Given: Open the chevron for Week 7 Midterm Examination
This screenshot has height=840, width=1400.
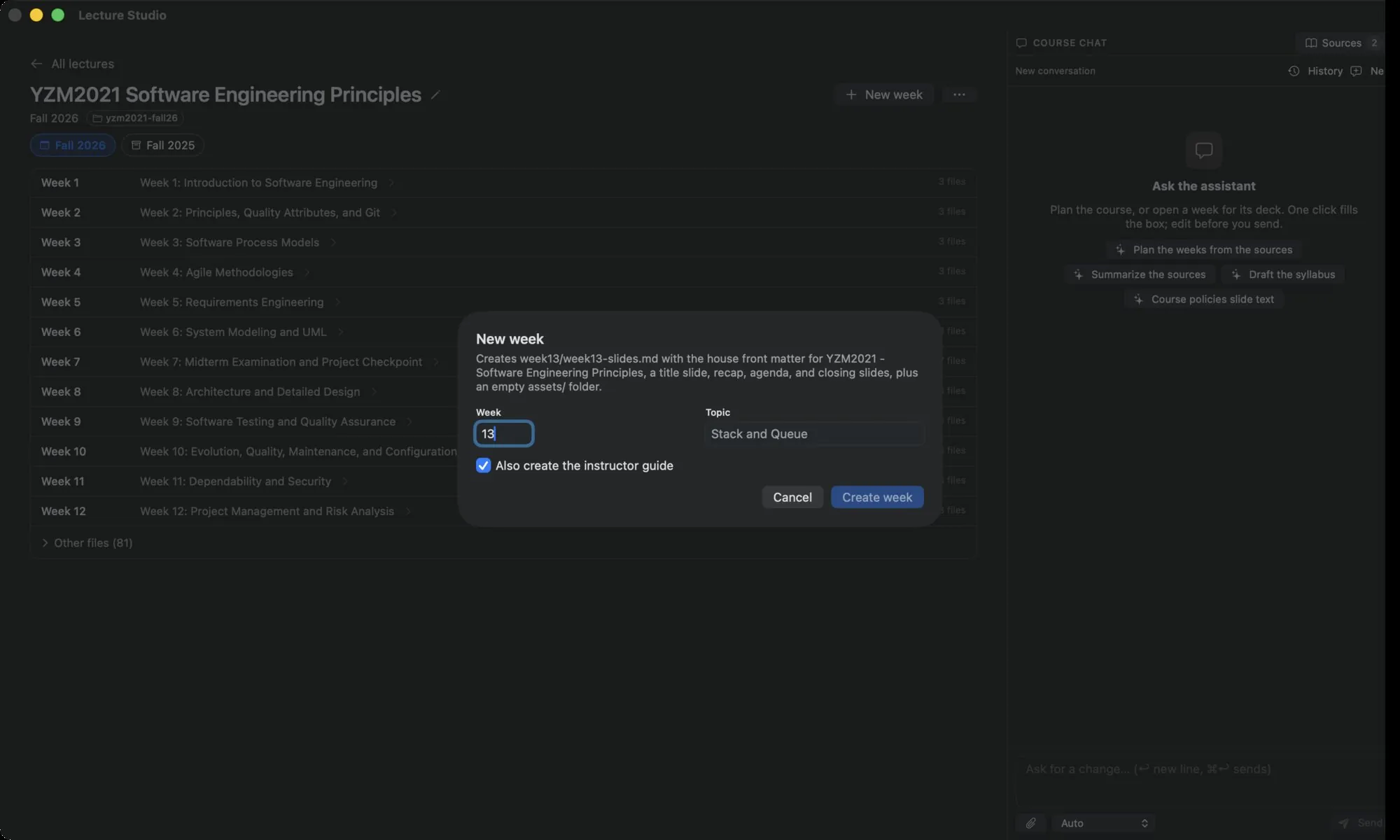Looking at the screenshot, I should point(436,362).
